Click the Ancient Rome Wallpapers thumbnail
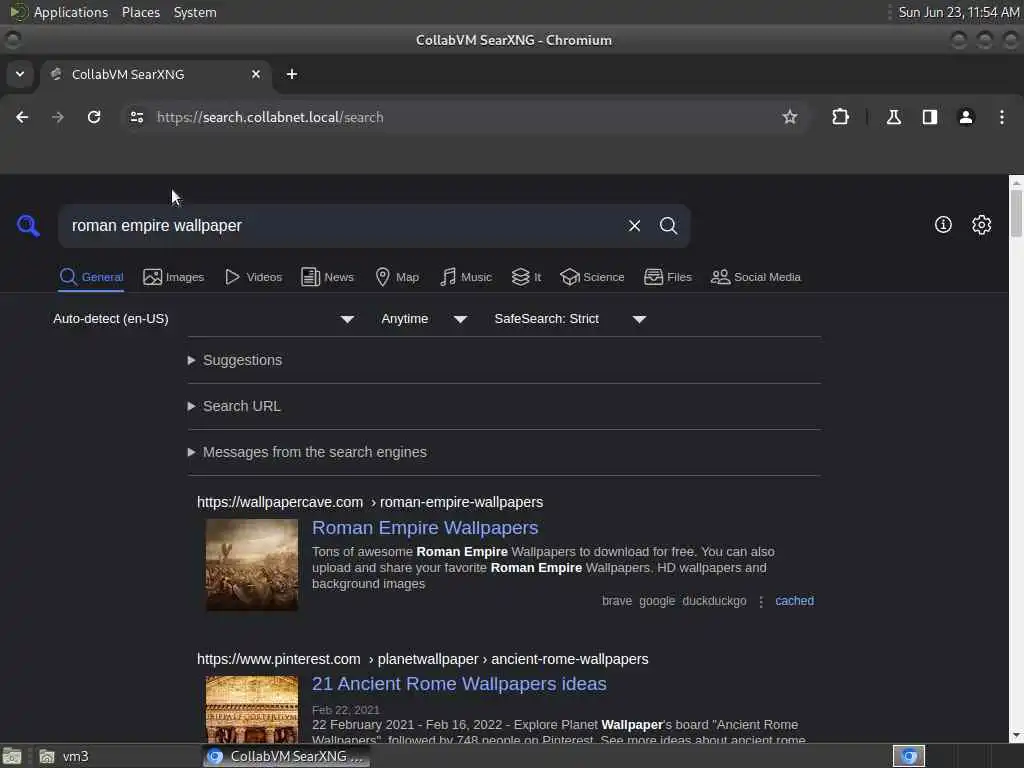This screenshot has height=768, width=1024. click(252, 709)
